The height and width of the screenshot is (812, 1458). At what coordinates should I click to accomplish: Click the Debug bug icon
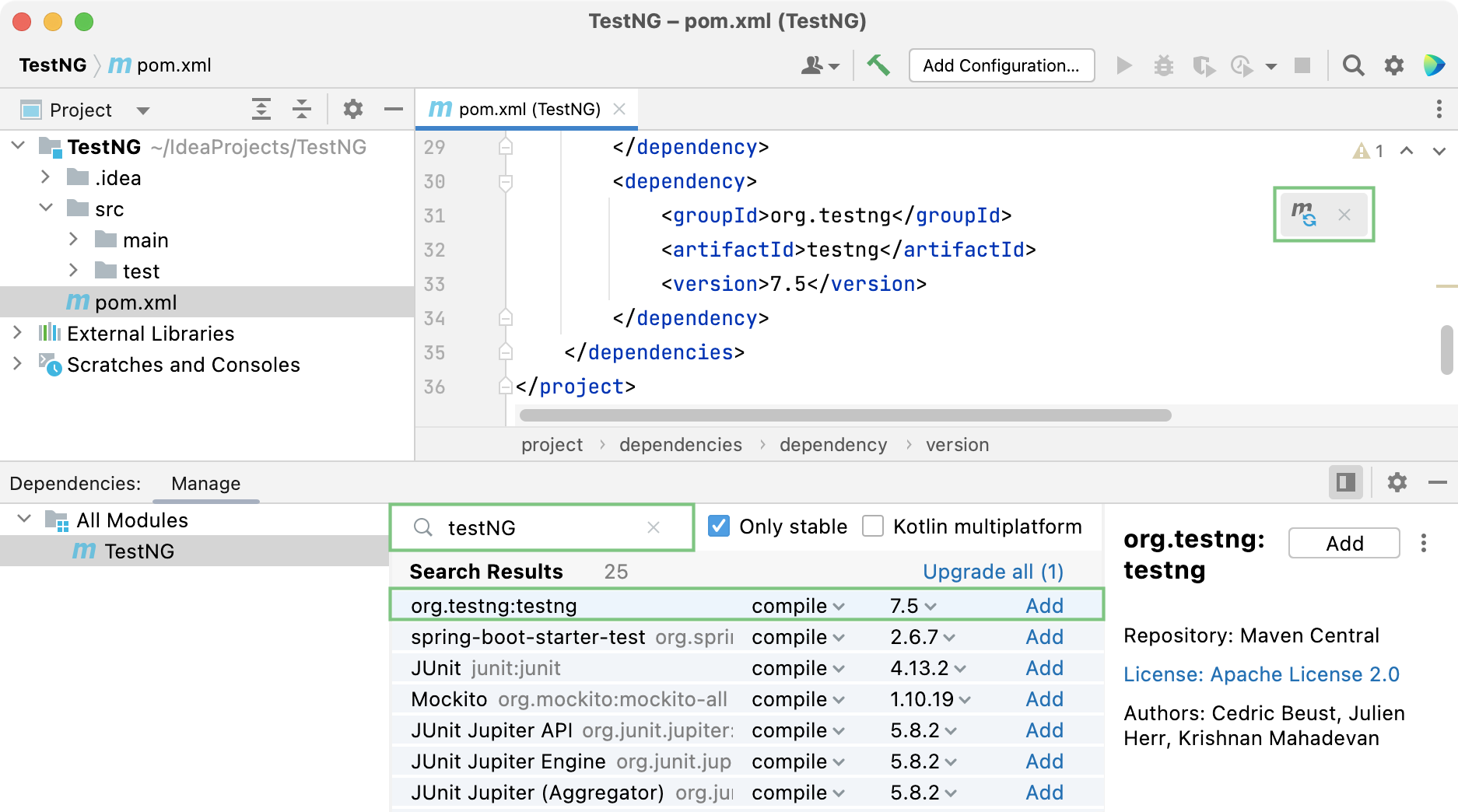pyautogui.click(x=1164, y=65)
